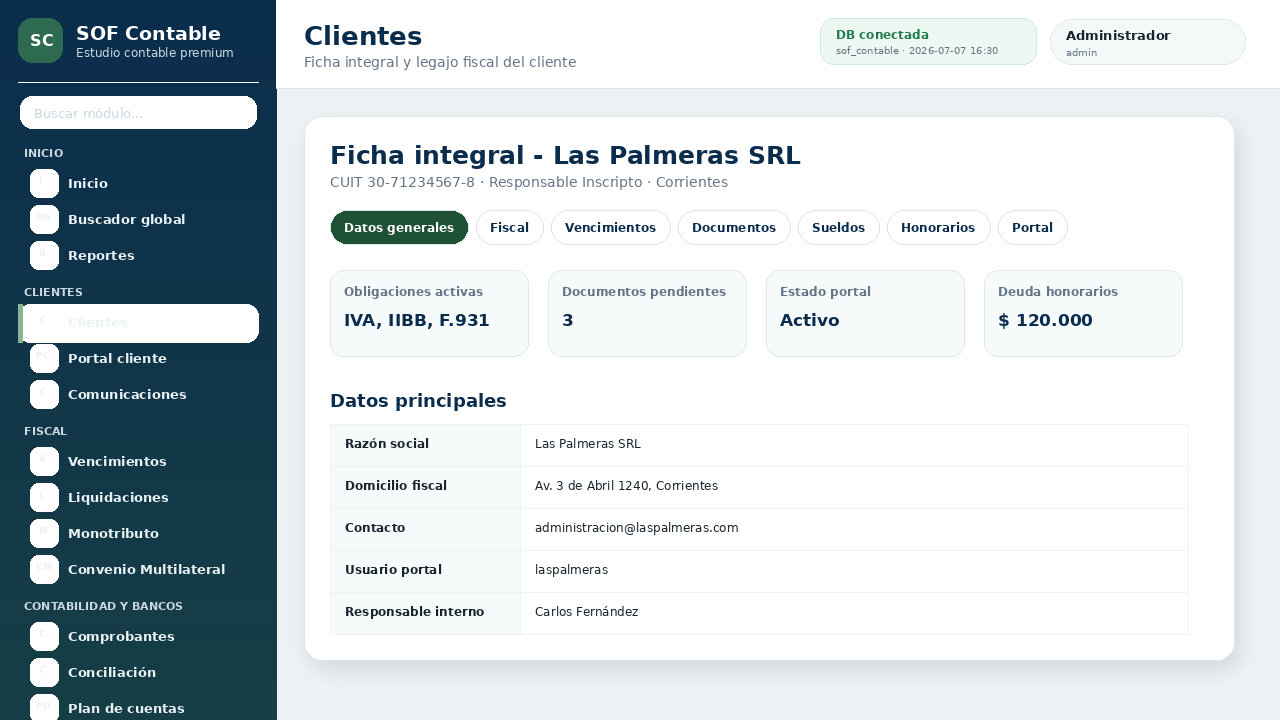The image size is (1280, 720).
Task: Open Liquidaciones module
Action: (140, 498)
